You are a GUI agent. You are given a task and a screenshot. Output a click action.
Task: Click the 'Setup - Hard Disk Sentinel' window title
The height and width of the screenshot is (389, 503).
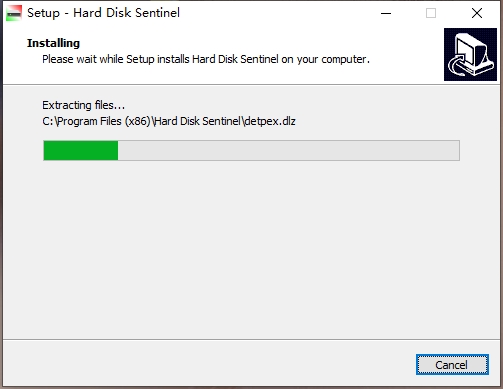pos(103,13)
